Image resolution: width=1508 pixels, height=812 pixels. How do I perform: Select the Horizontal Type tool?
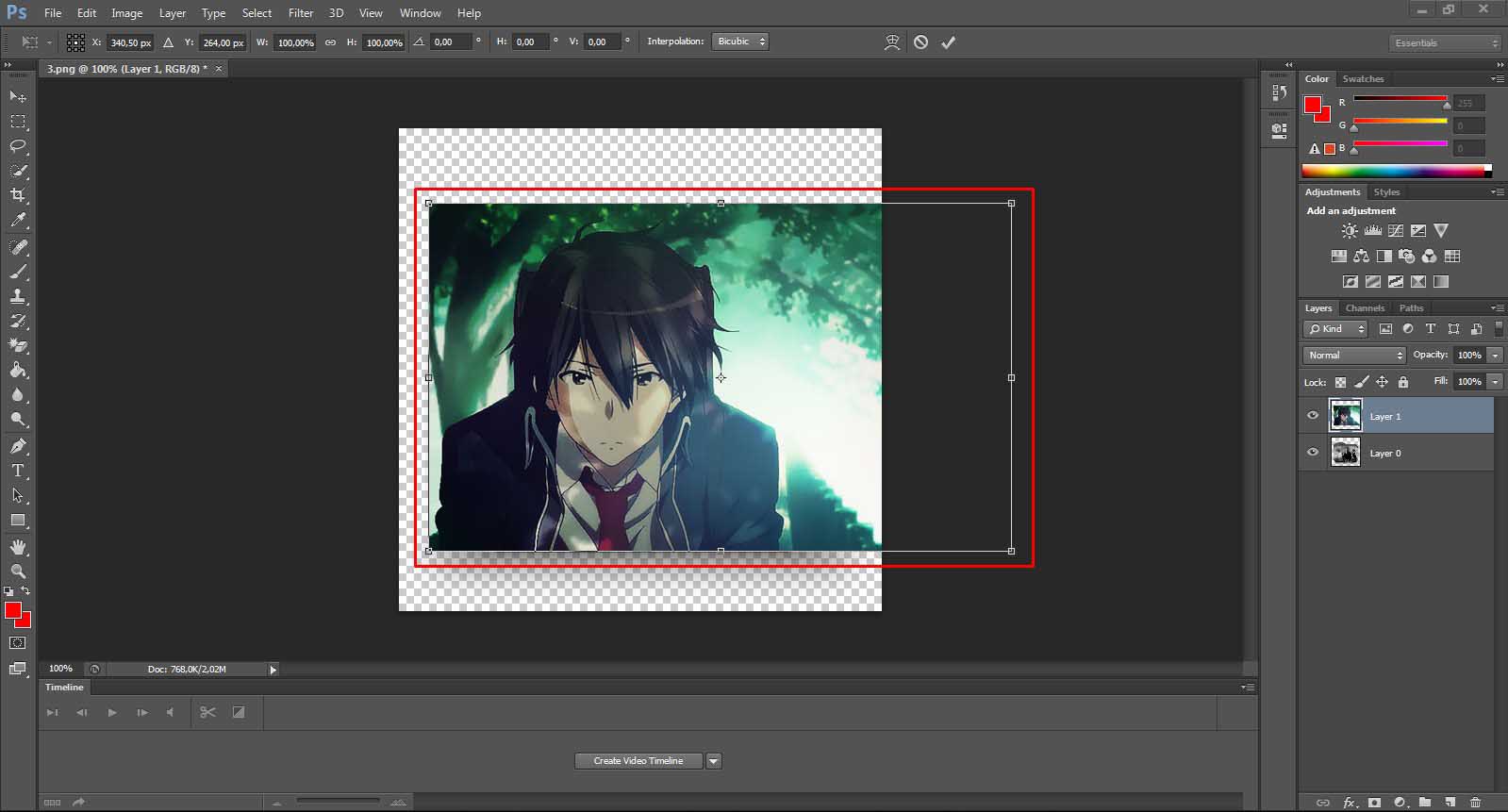(18, 471)
